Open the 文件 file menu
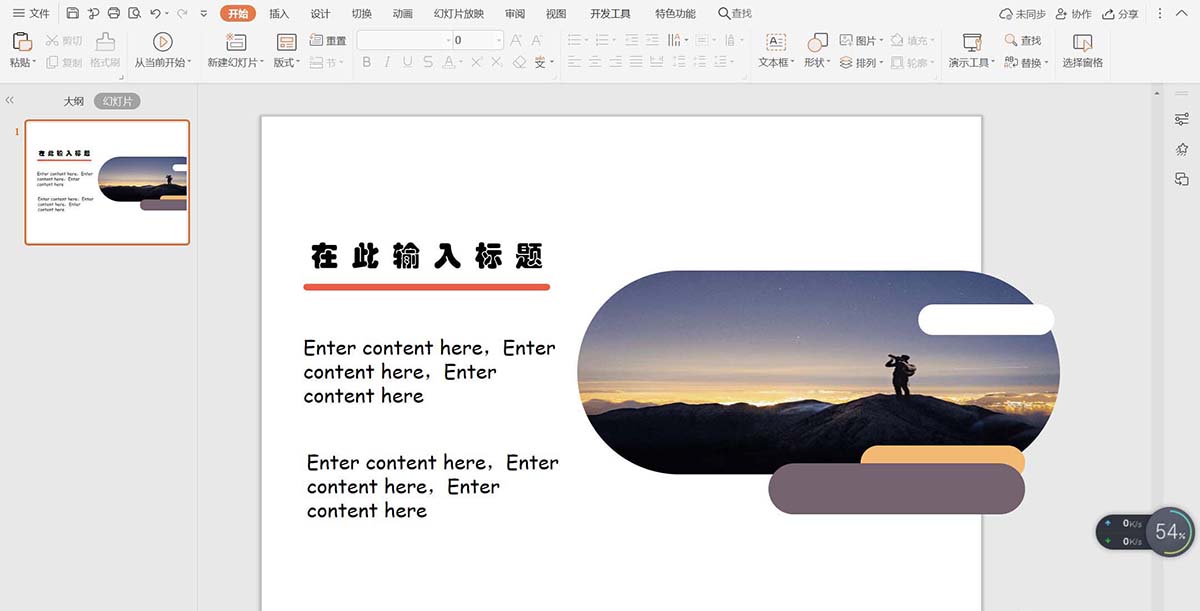 (31, 14)
